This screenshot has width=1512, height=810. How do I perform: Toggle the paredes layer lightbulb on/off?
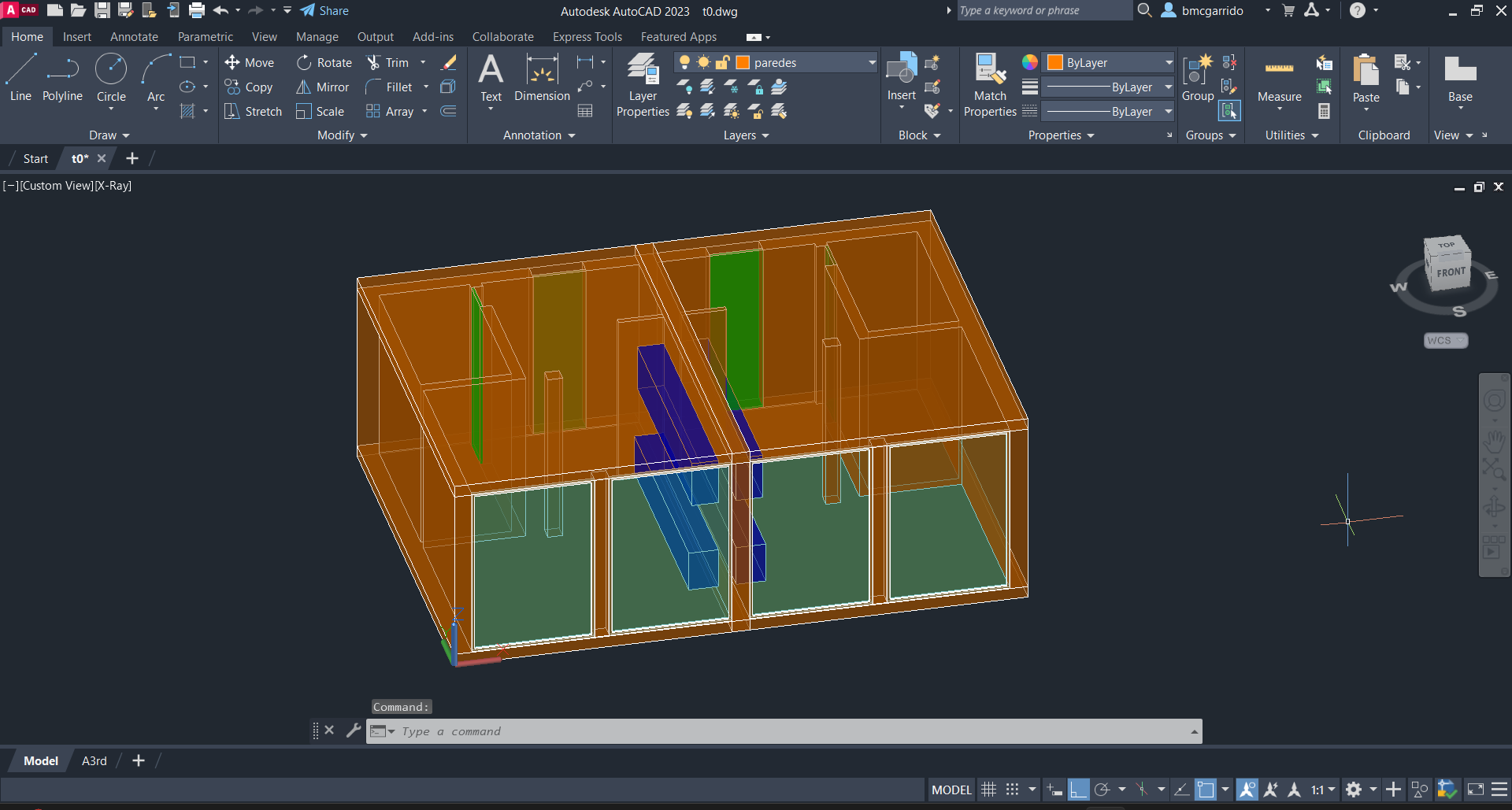684,63
